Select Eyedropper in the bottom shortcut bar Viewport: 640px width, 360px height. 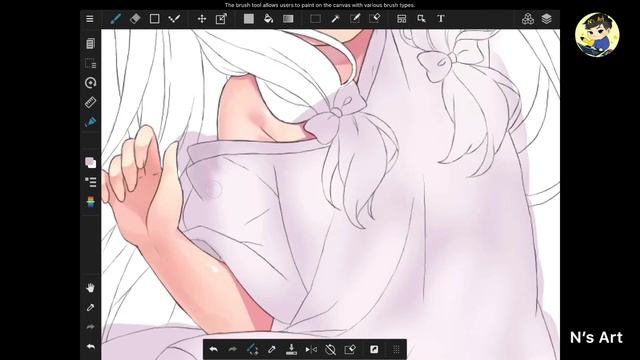(x=272, y=349)
